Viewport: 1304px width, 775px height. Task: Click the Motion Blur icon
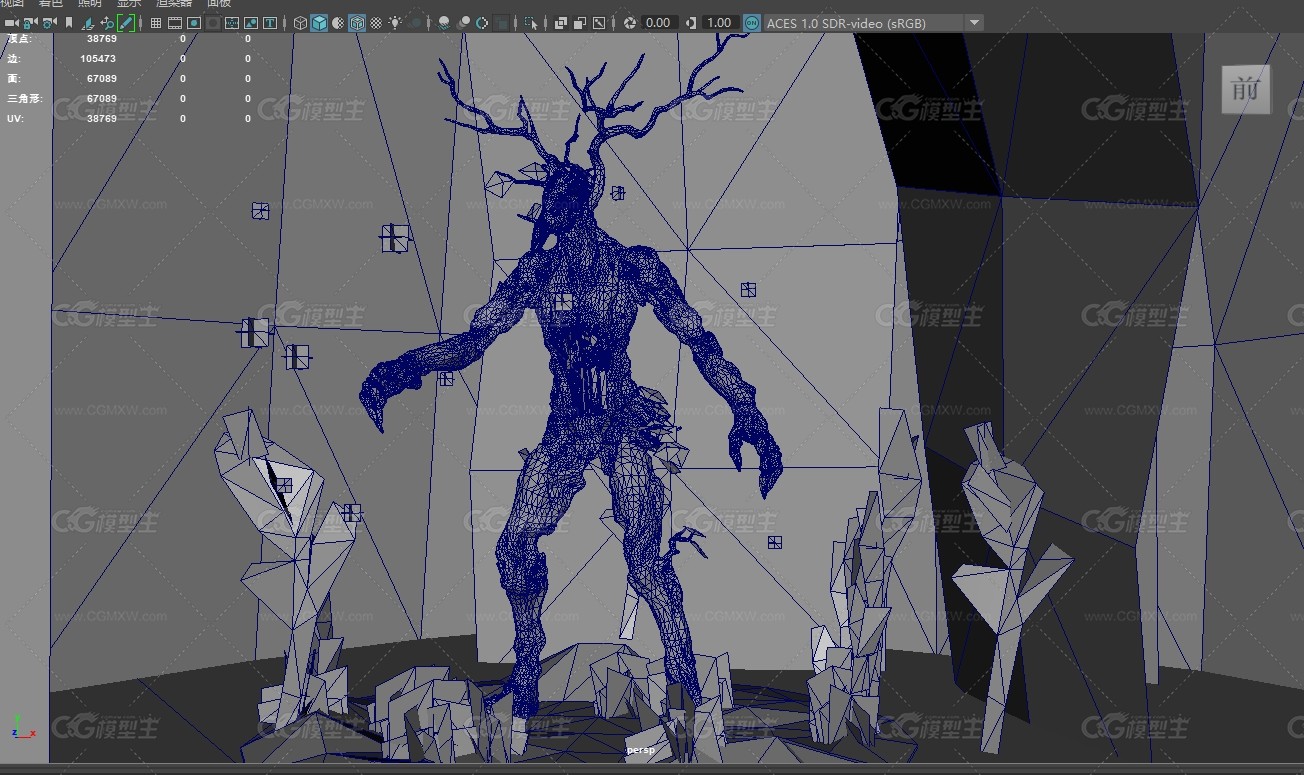click(463, 23)
